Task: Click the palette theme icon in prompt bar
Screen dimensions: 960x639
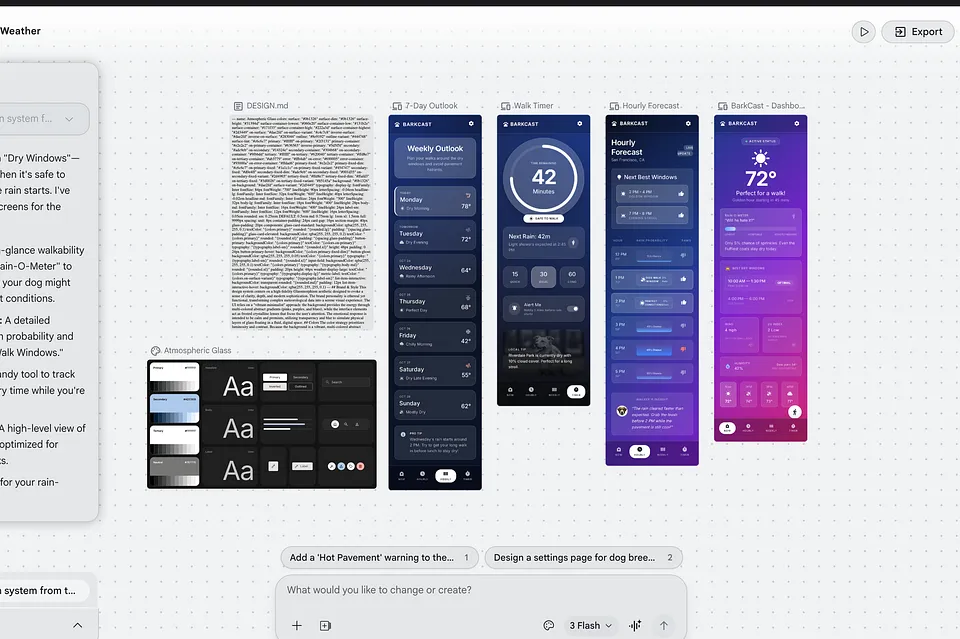Action: click(549, 626)
